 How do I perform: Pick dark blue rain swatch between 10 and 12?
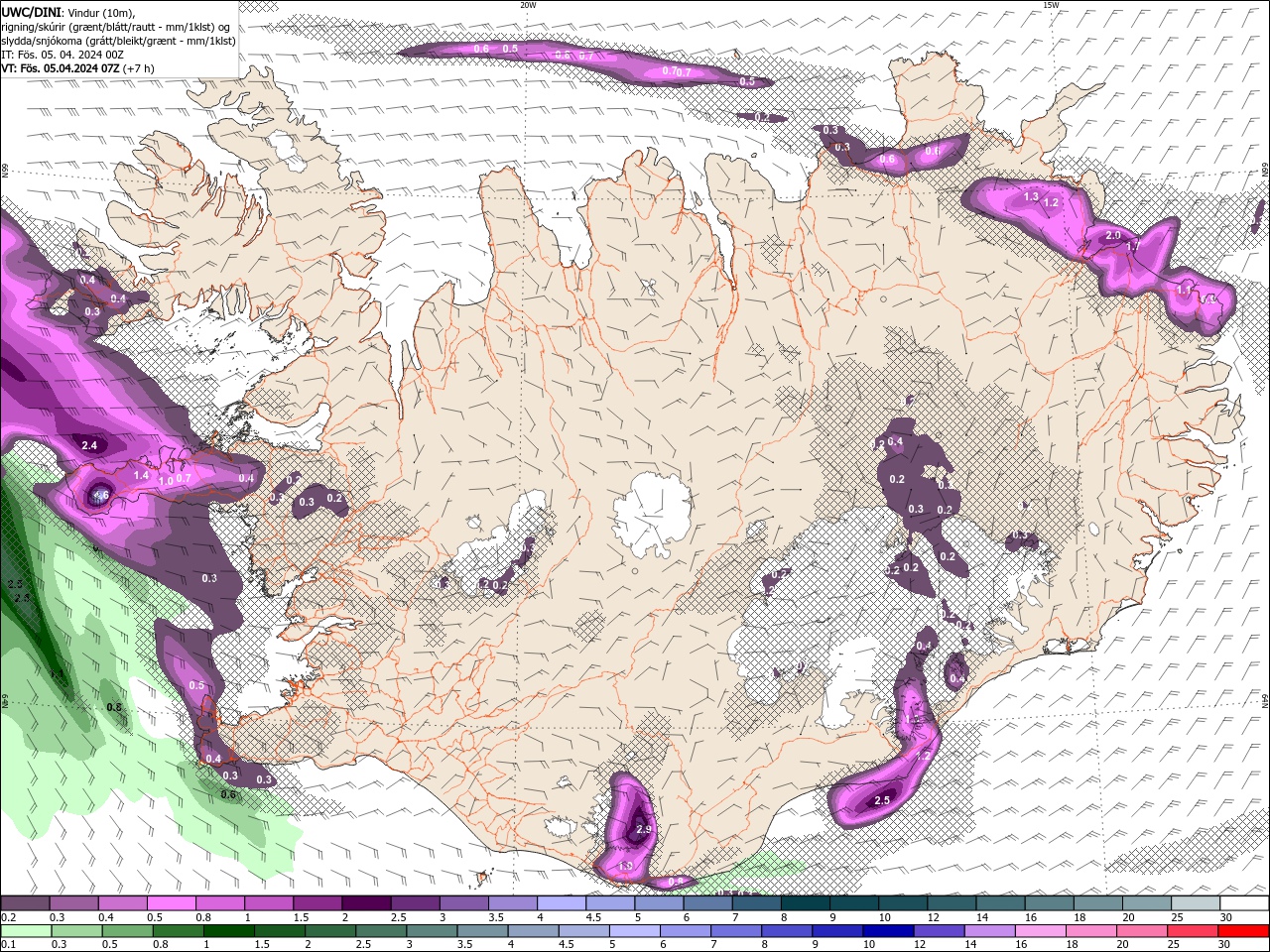(x=888, y=930)
